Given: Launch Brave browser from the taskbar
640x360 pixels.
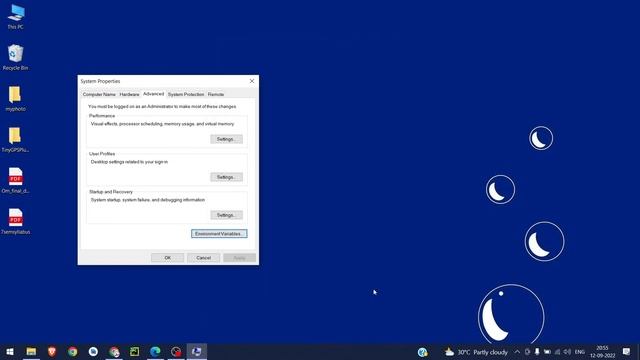Looking at the screenshot, I should (x=52, y=351).
